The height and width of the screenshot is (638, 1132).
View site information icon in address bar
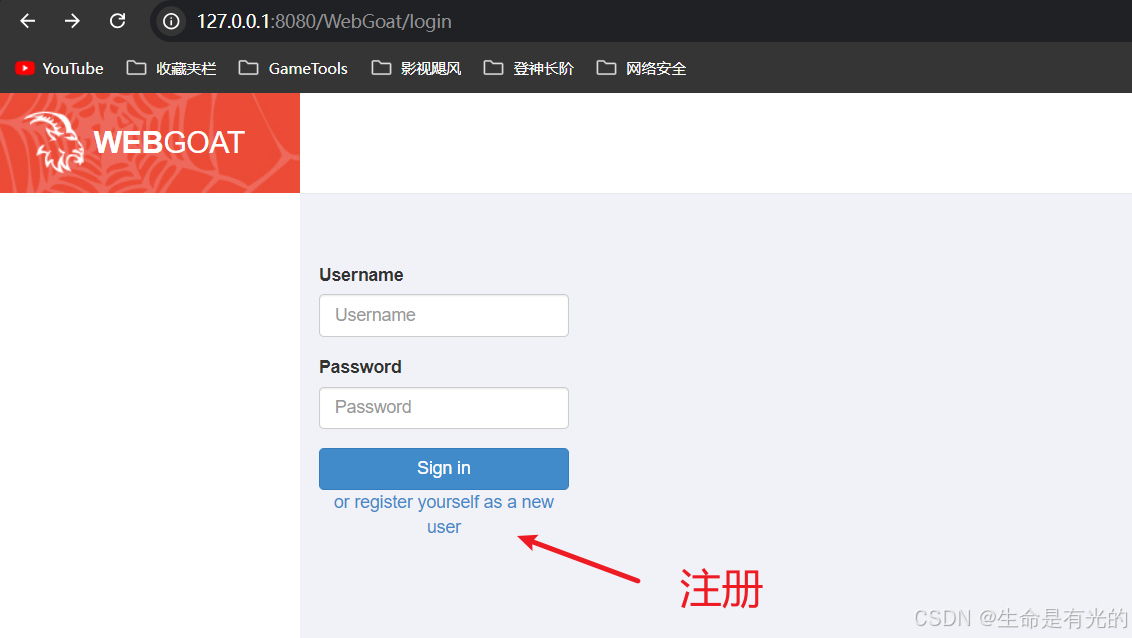coord(171,22)
